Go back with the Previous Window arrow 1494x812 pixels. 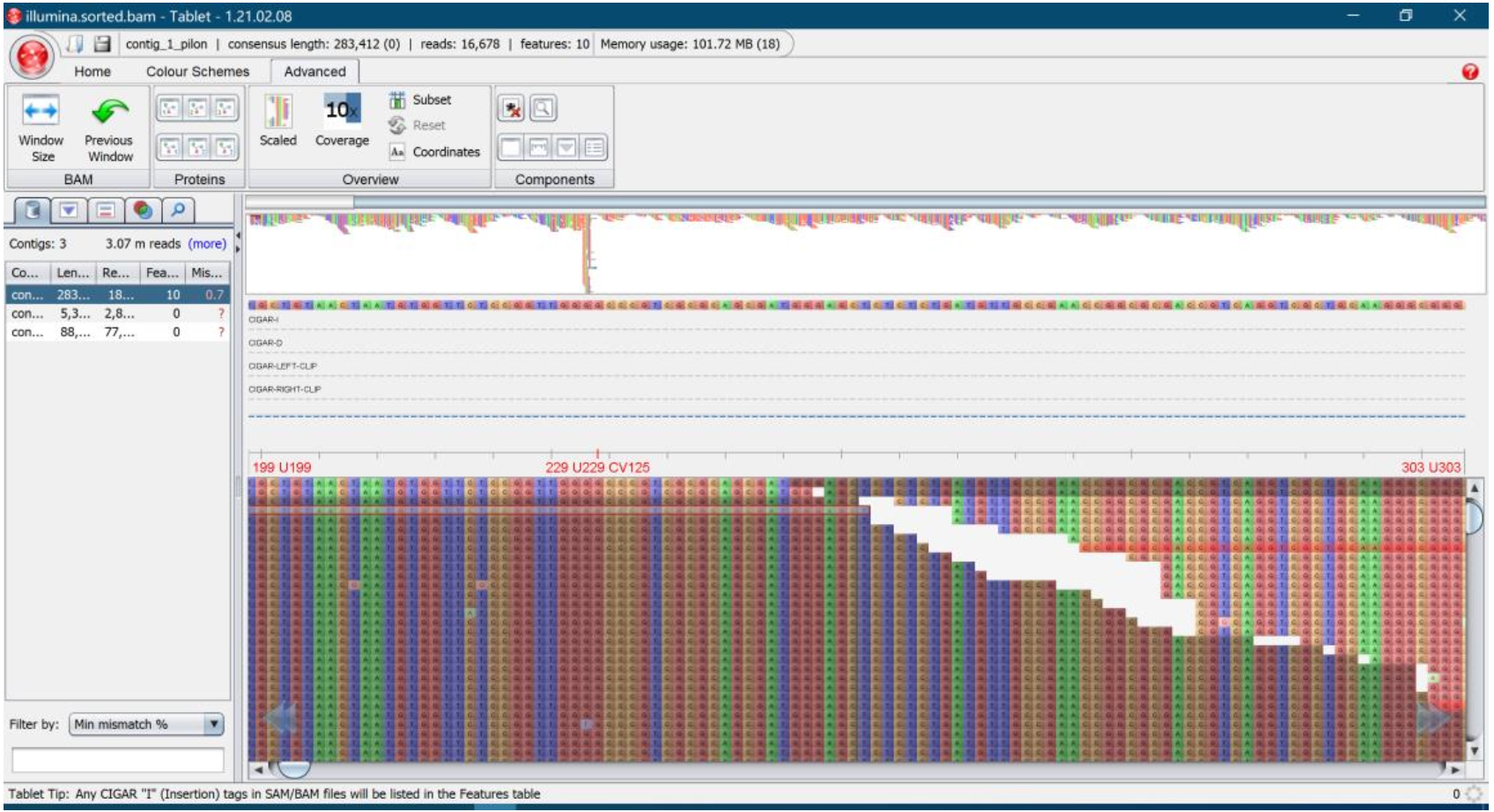(x=110, y=112)
